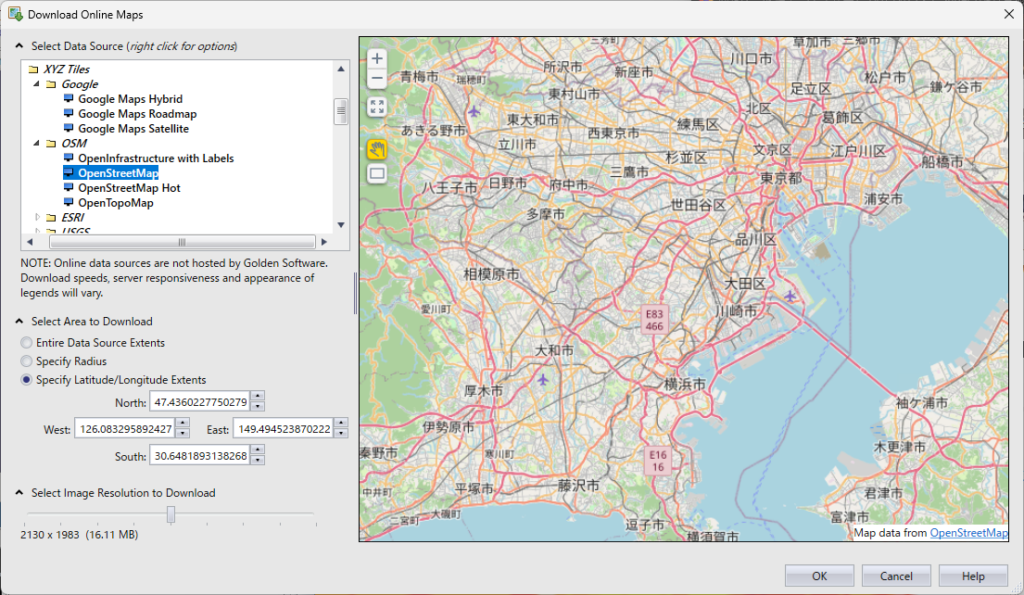Select Entire Data Source Extents option

[x=26, y=343]
